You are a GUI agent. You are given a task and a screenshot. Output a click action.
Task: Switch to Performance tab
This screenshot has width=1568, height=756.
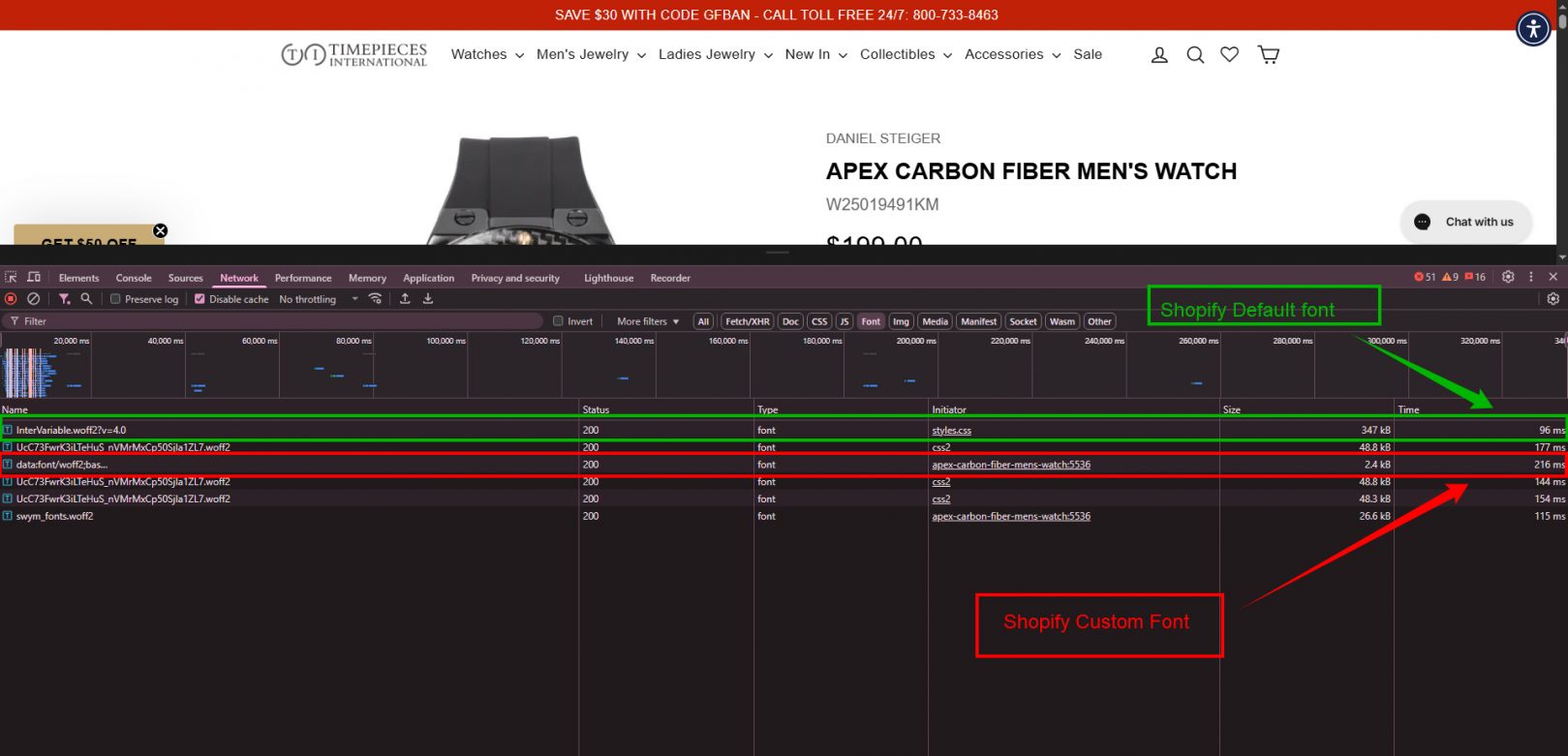coord(303,278)
